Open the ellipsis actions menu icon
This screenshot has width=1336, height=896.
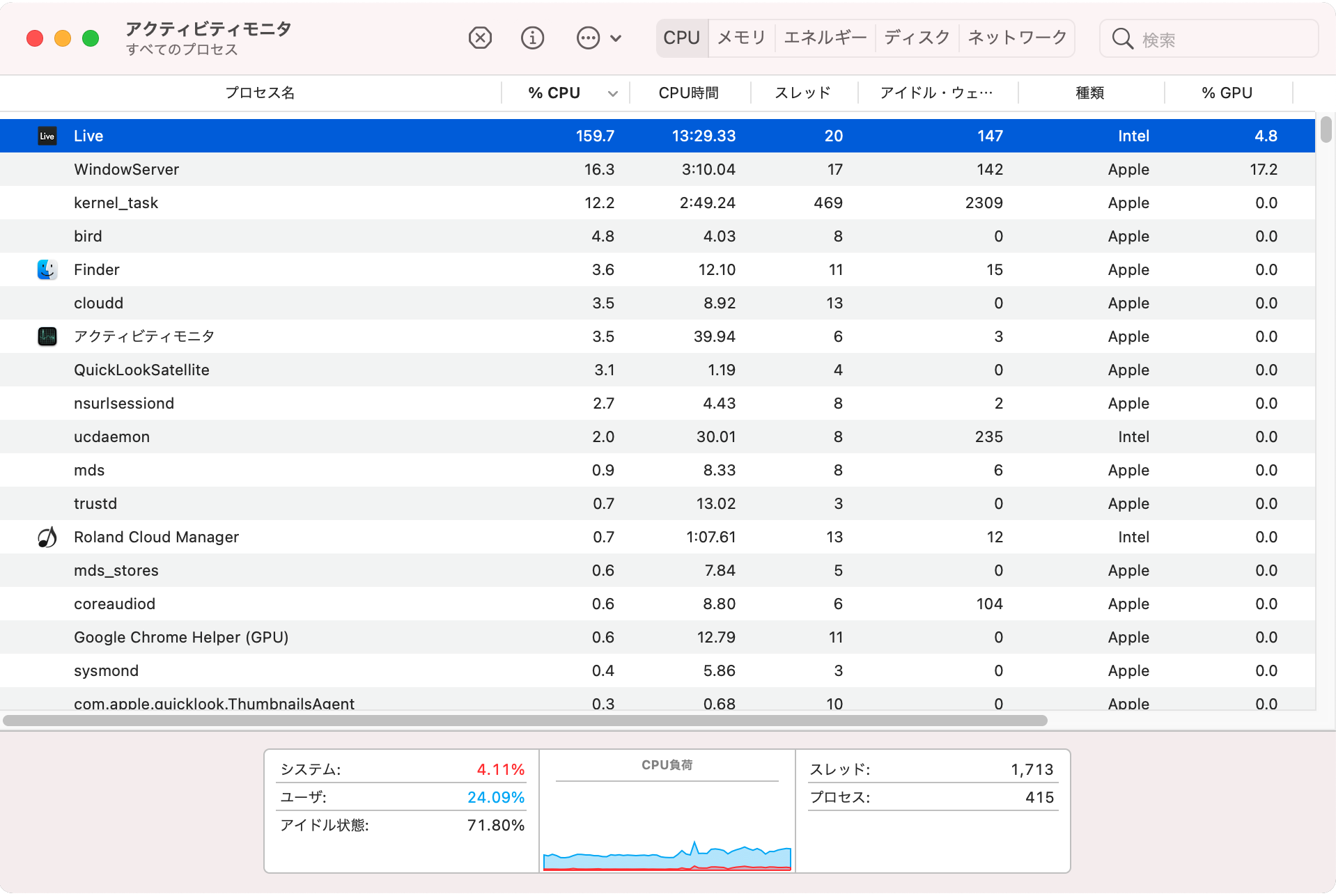point(589,38)
